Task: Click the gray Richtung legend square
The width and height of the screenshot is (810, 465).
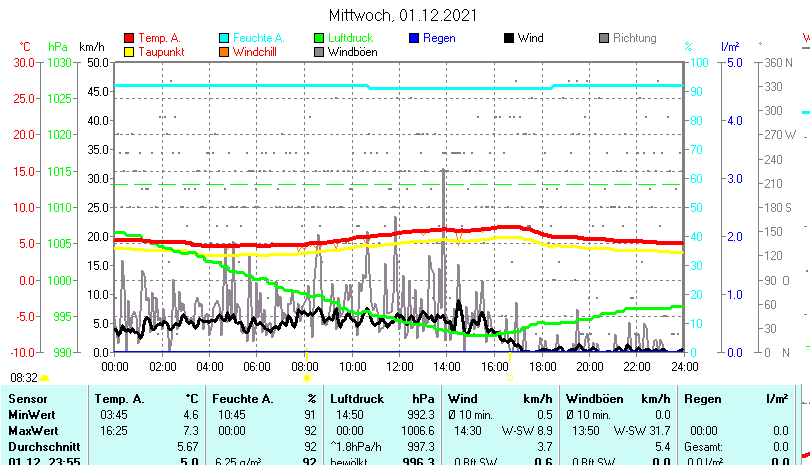Action: [x=604, y=39]
